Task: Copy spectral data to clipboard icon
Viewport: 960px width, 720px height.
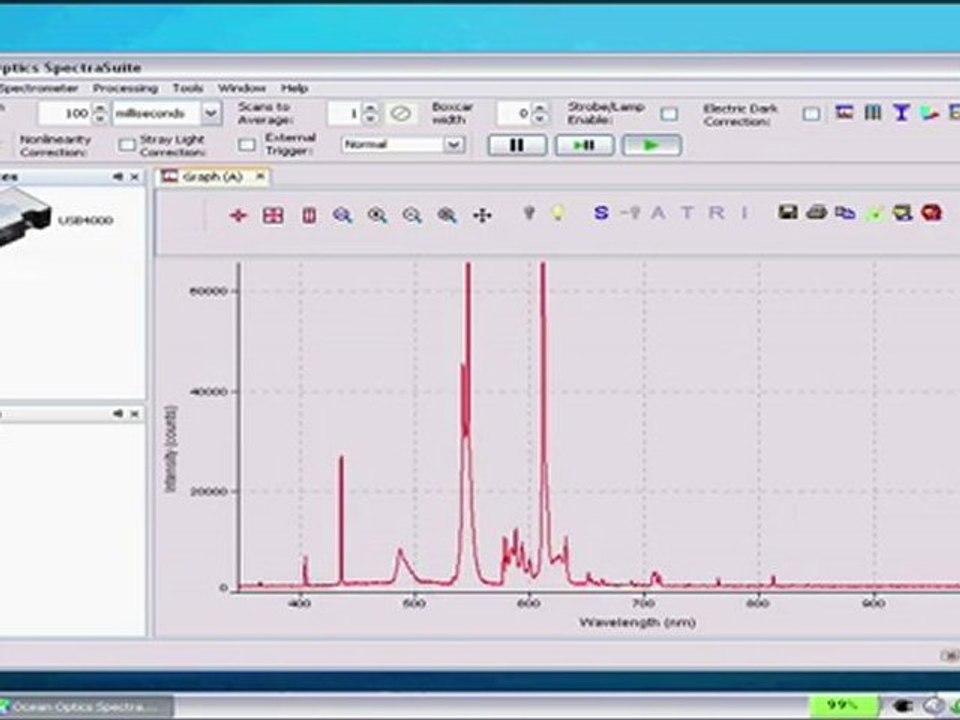Action: pos(845,213)
